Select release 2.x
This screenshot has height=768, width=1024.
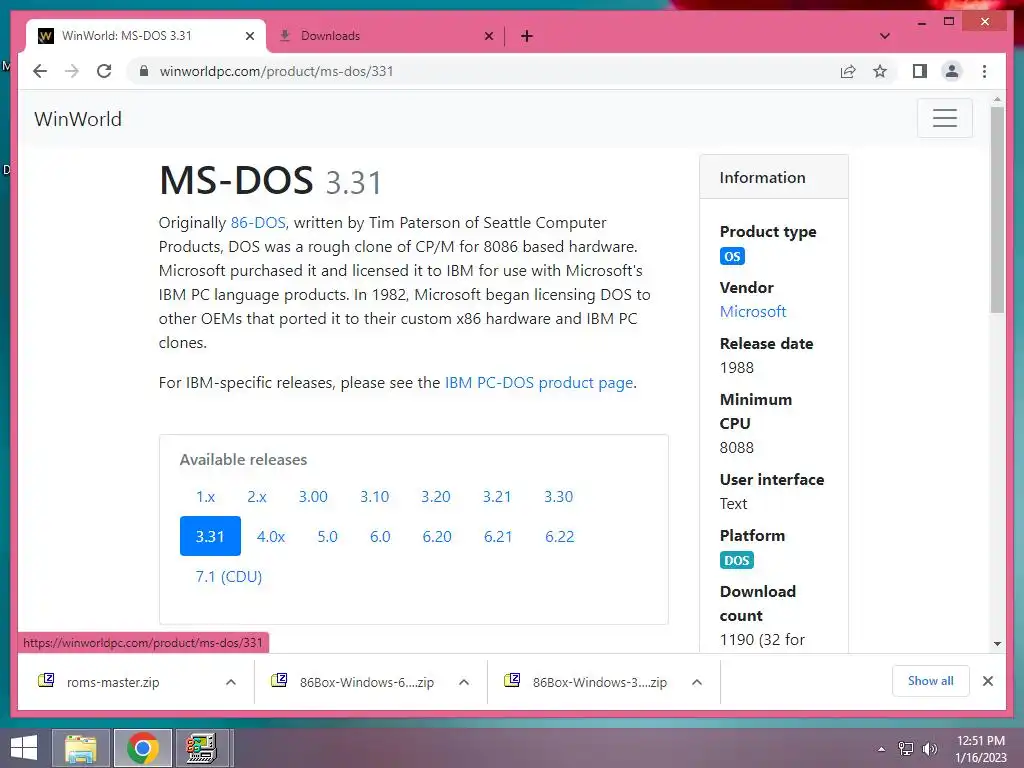[x=257, y=496]
